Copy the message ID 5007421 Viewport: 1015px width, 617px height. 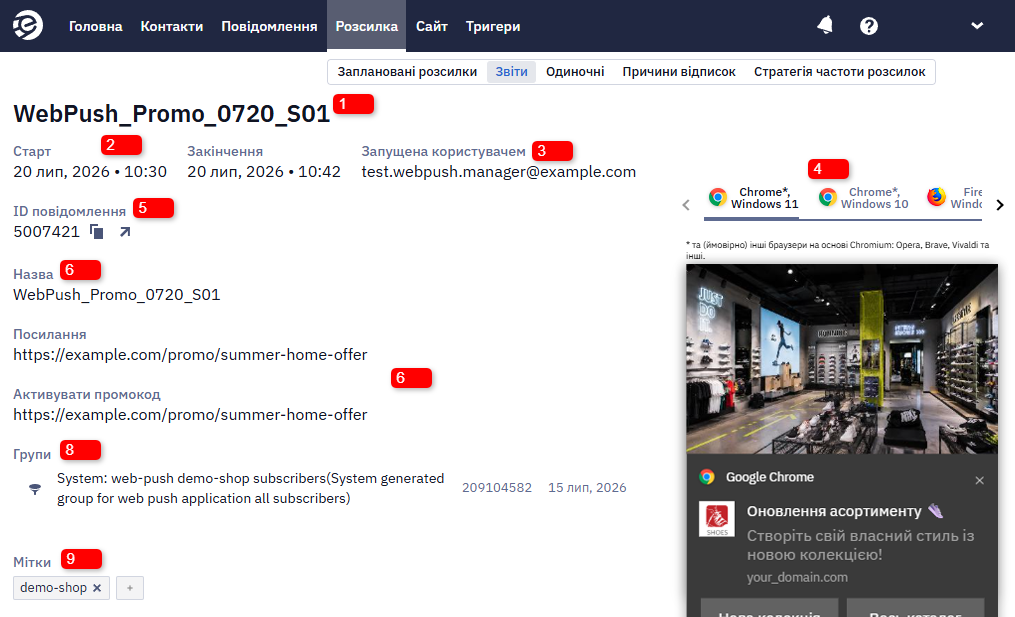pyautogui.click(x=96, y=232)
